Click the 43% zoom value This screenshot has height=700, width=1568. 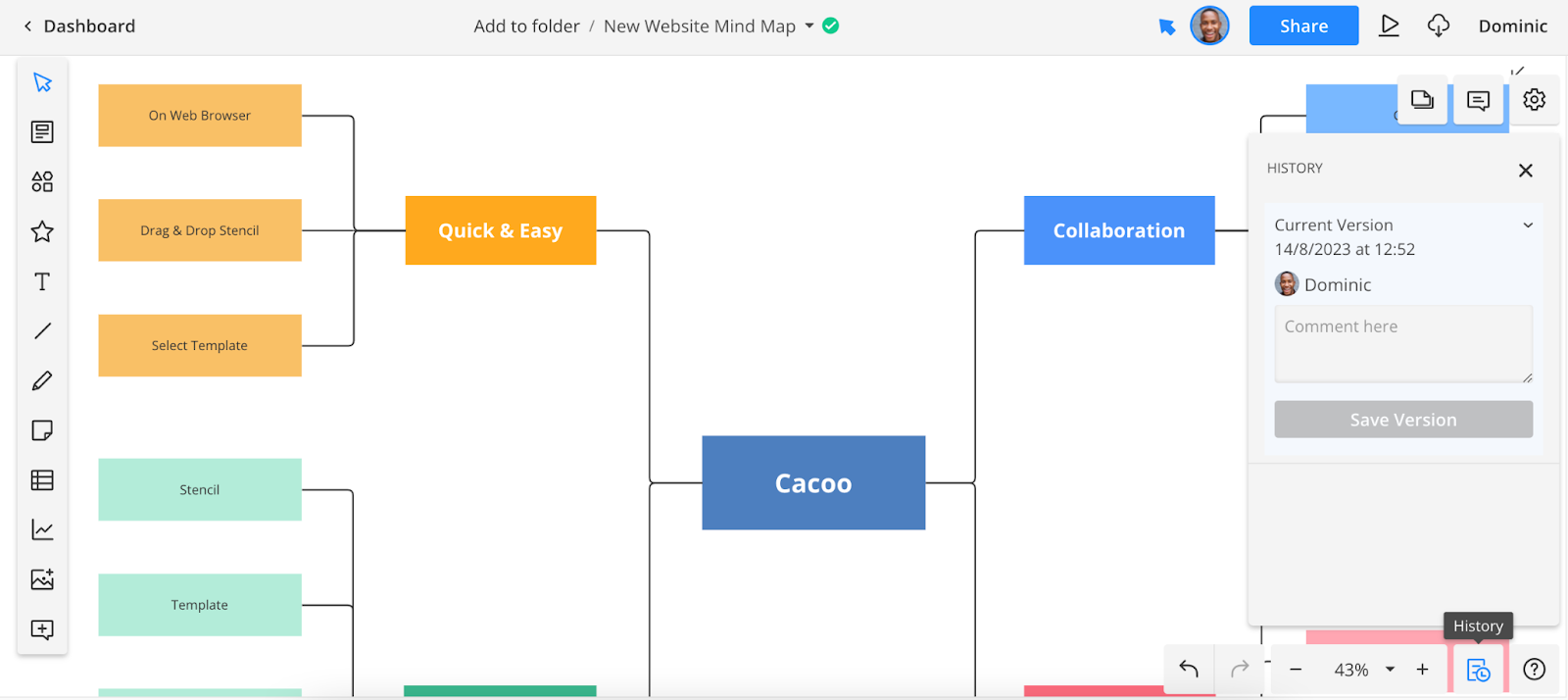coord(1351,670)
